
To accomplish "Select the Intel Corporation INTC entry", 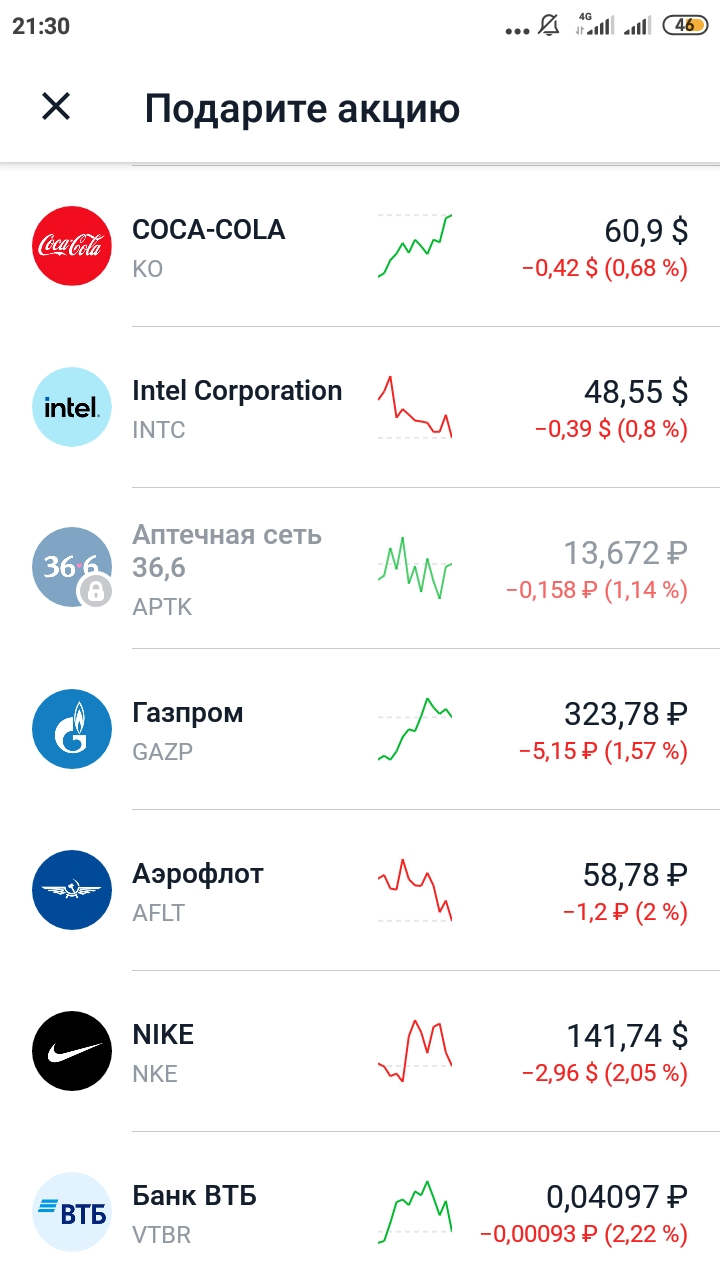I will pyautogui.click(x=360, y=407).
